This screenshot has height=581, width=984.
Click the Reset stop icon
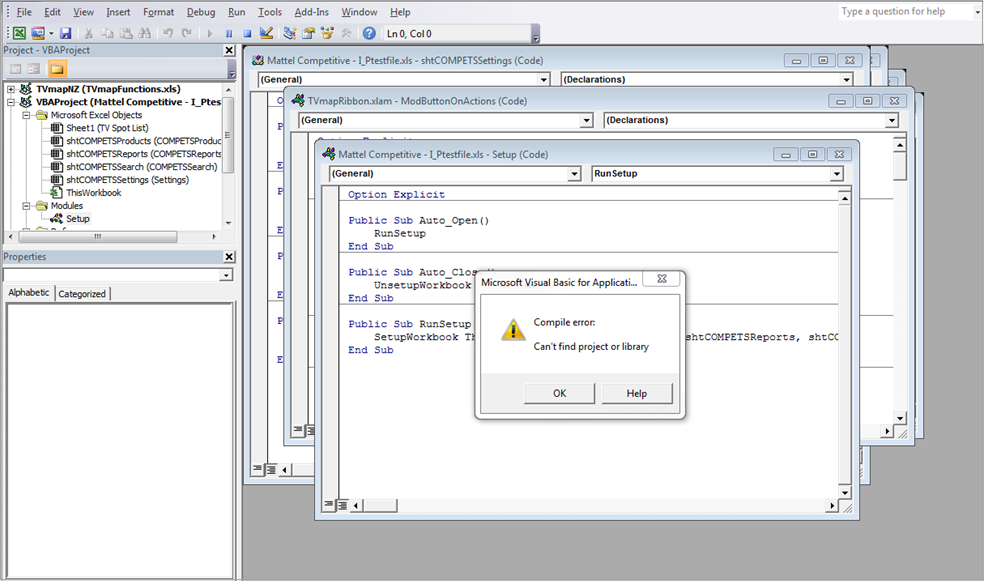(x=247, y=33)
